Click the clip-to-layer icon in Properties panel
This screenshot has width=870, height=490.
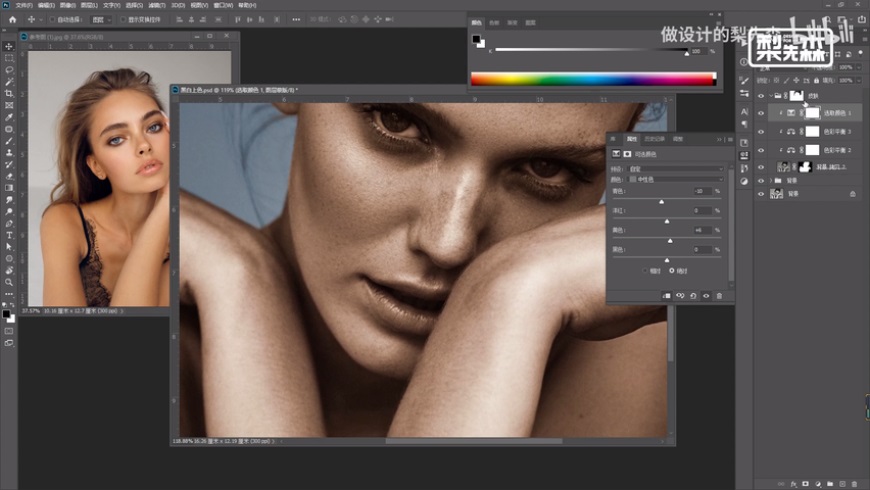click(x=666, y=296)
